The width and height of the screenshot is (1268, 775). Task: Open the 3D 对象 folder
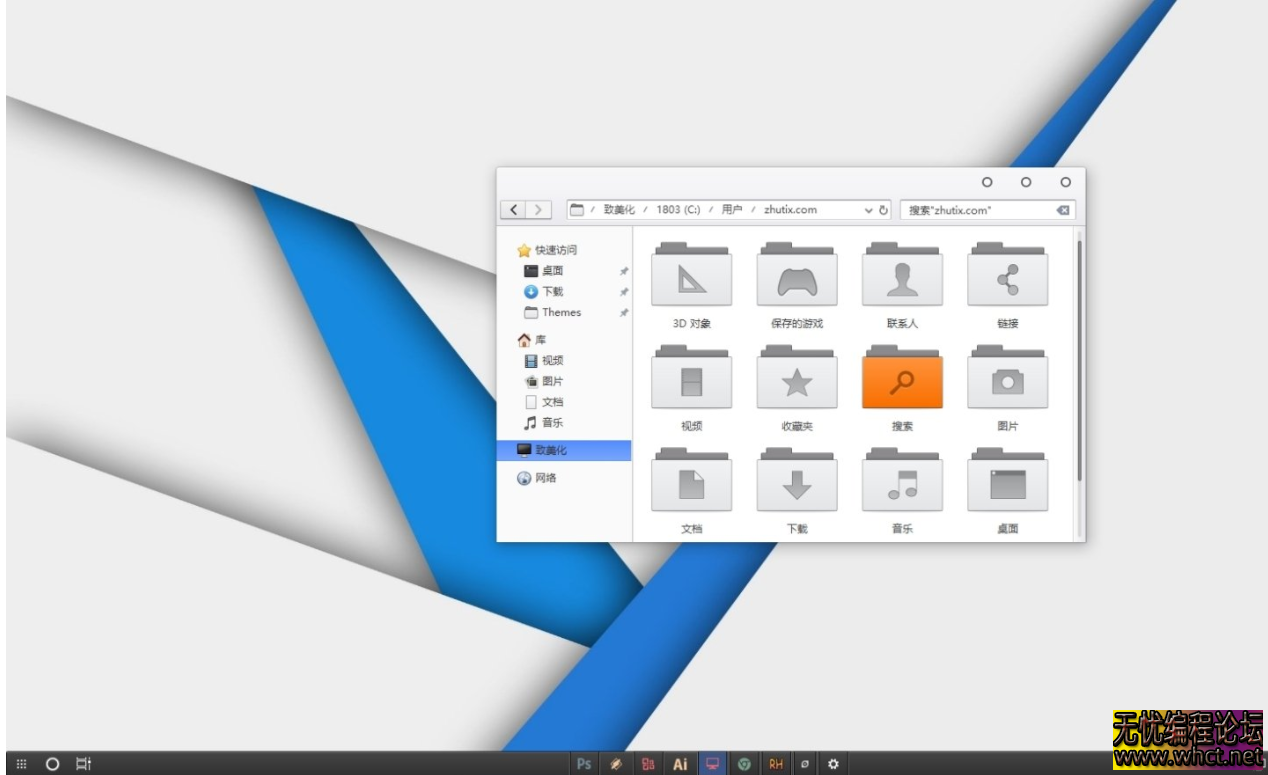pos(691,279)
